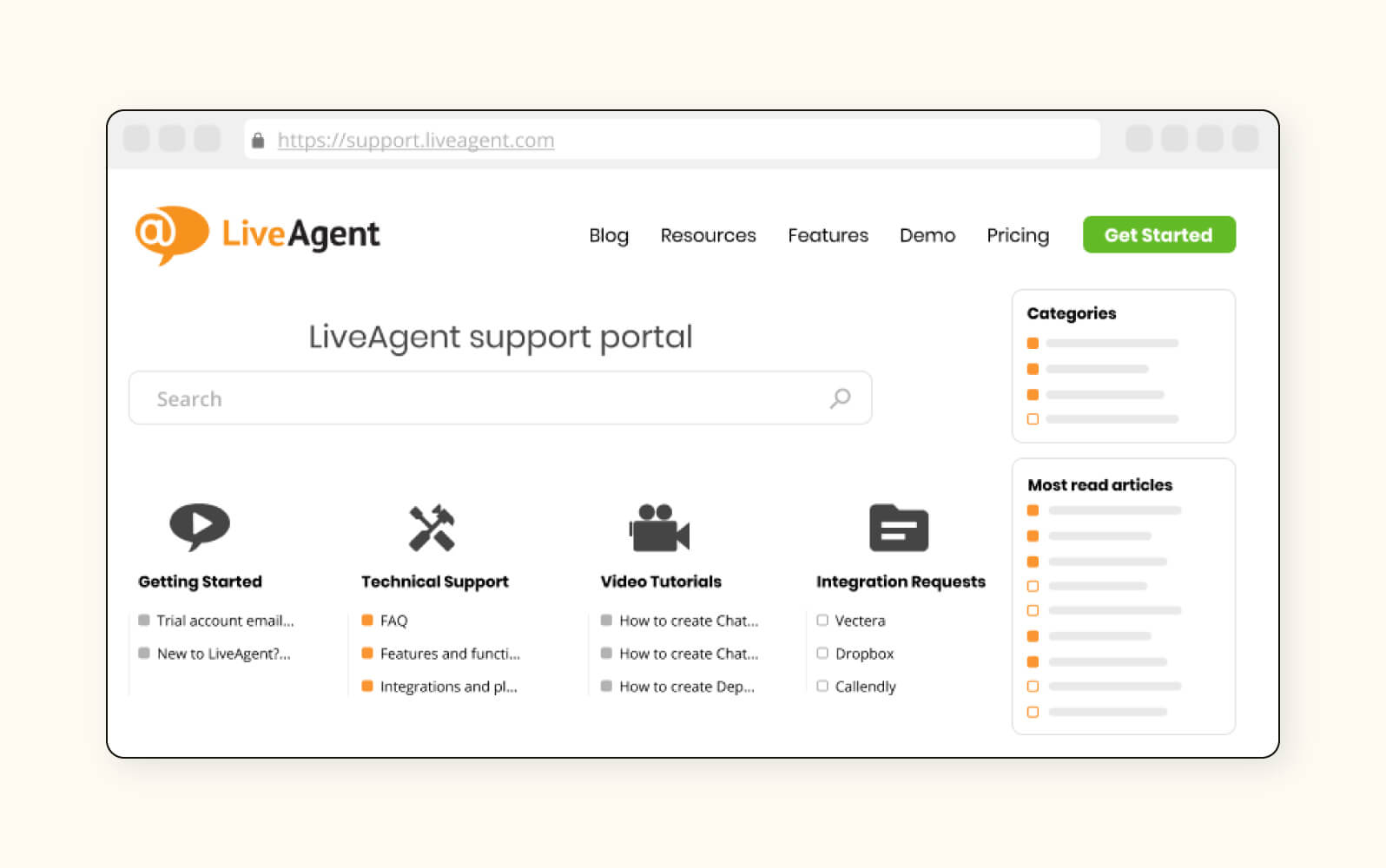
Task: Open the 'Trial account email...' article
Action: pos(225,621)
